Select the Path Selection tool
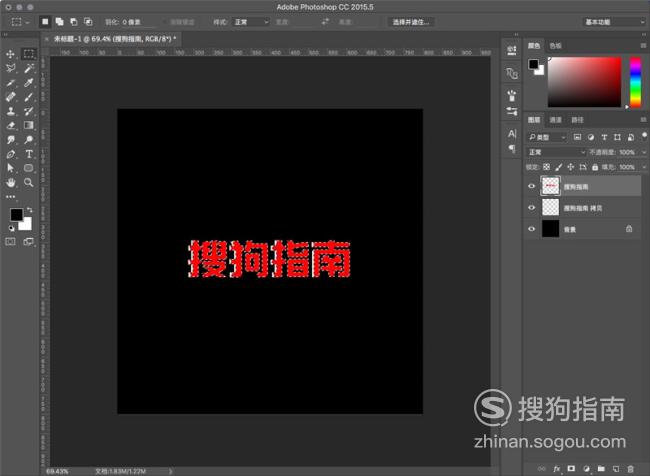The image size is (650, 476). [x=11, y=168]
